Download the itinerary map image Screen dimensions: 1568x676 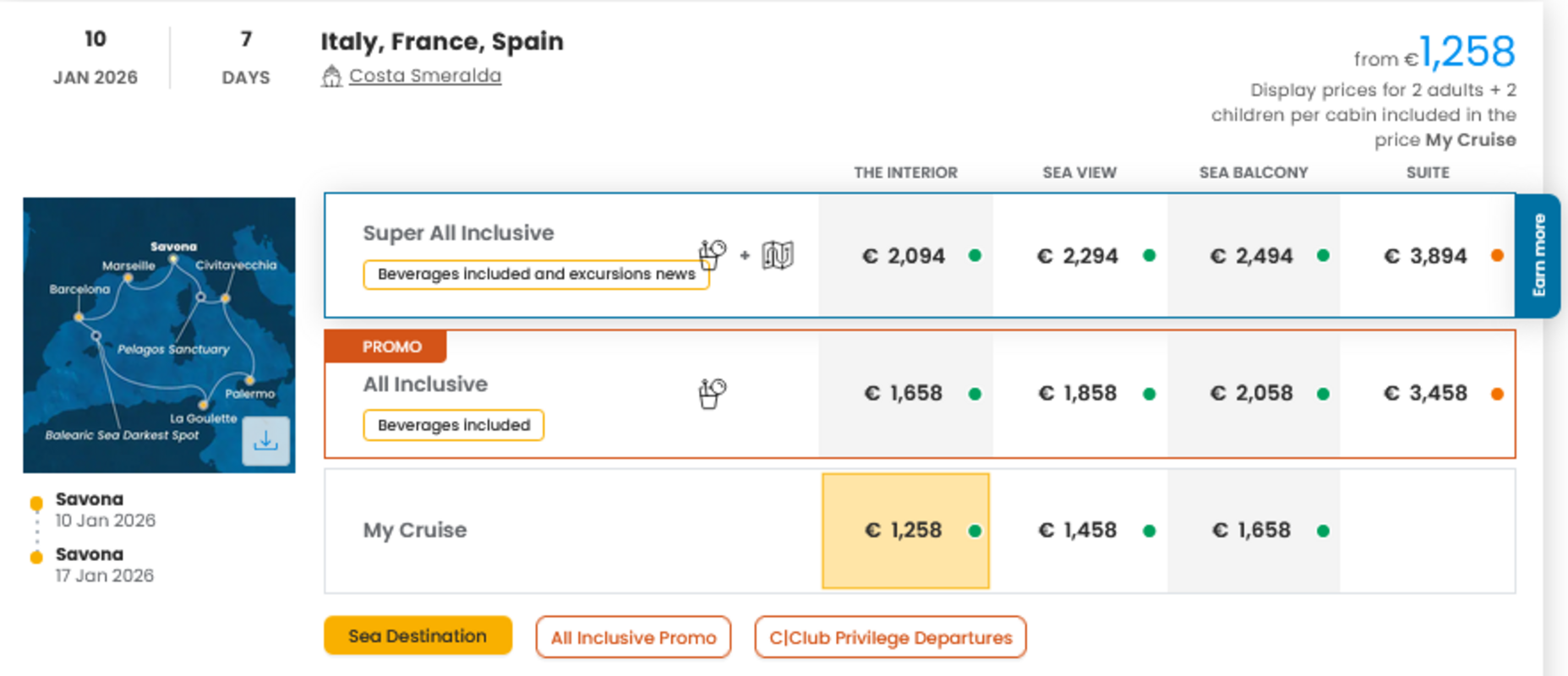coord(265,440)
